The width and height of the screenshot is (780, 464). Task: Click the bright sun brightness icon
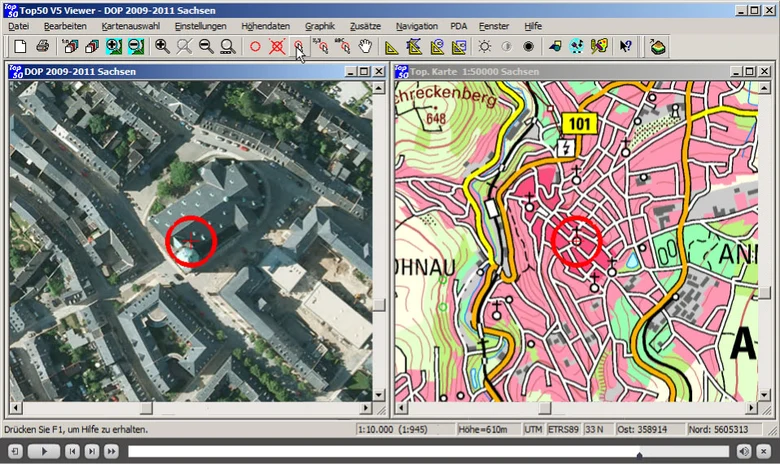(x=484, y=47)
